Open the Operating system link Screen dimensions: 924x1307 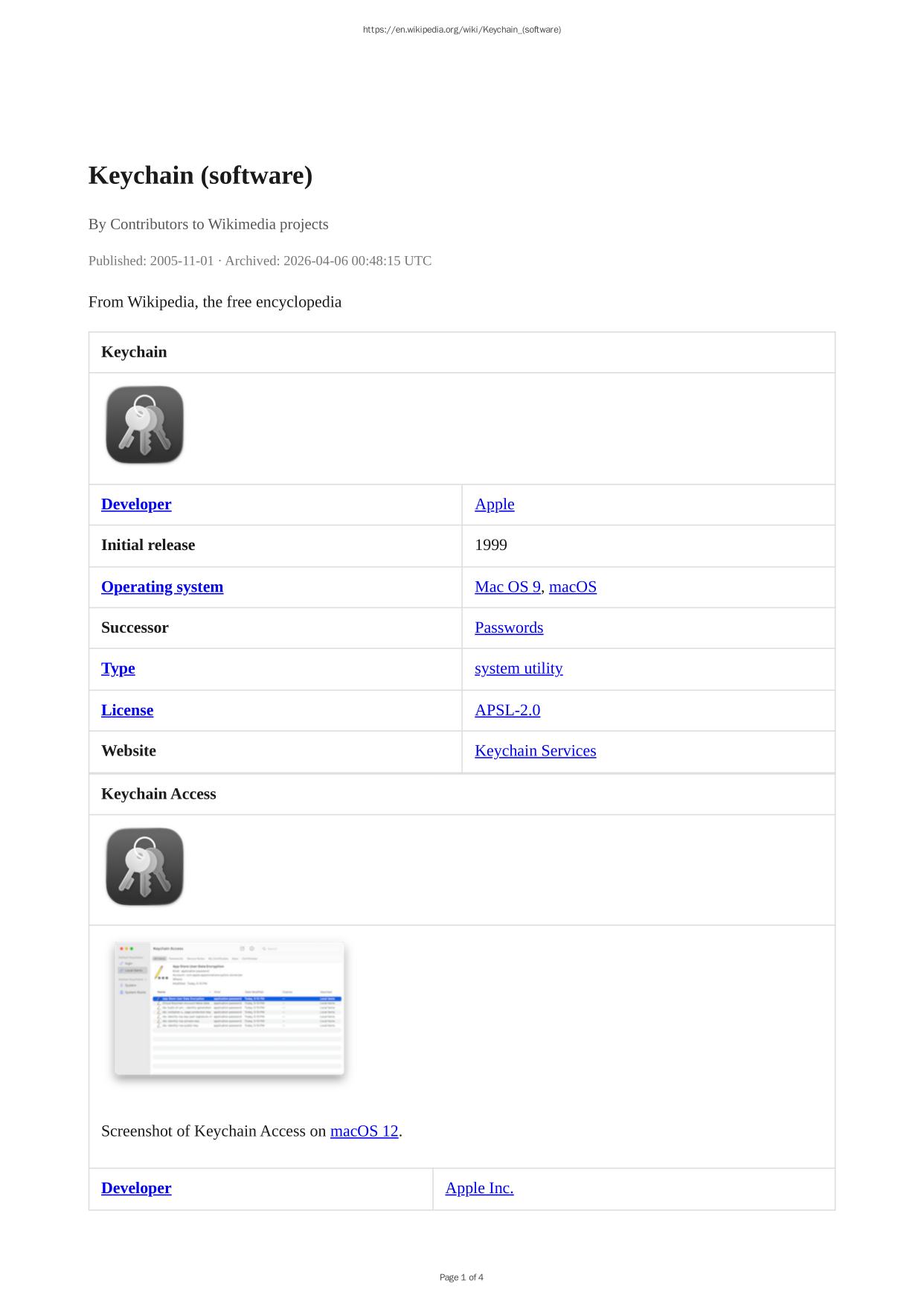tap(162, 587)
